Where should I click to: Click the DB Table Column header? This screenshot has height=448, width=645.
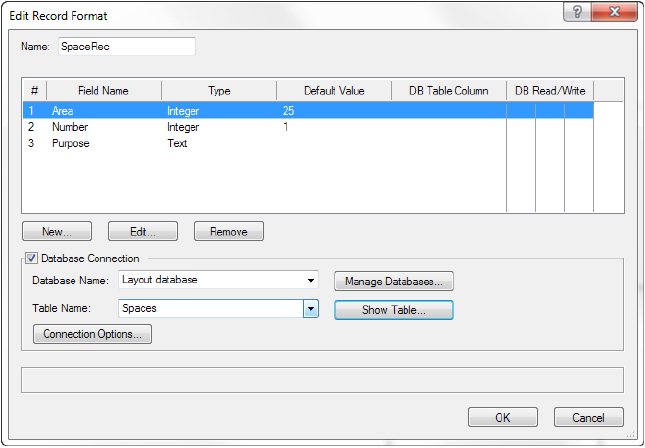point(448,91)
